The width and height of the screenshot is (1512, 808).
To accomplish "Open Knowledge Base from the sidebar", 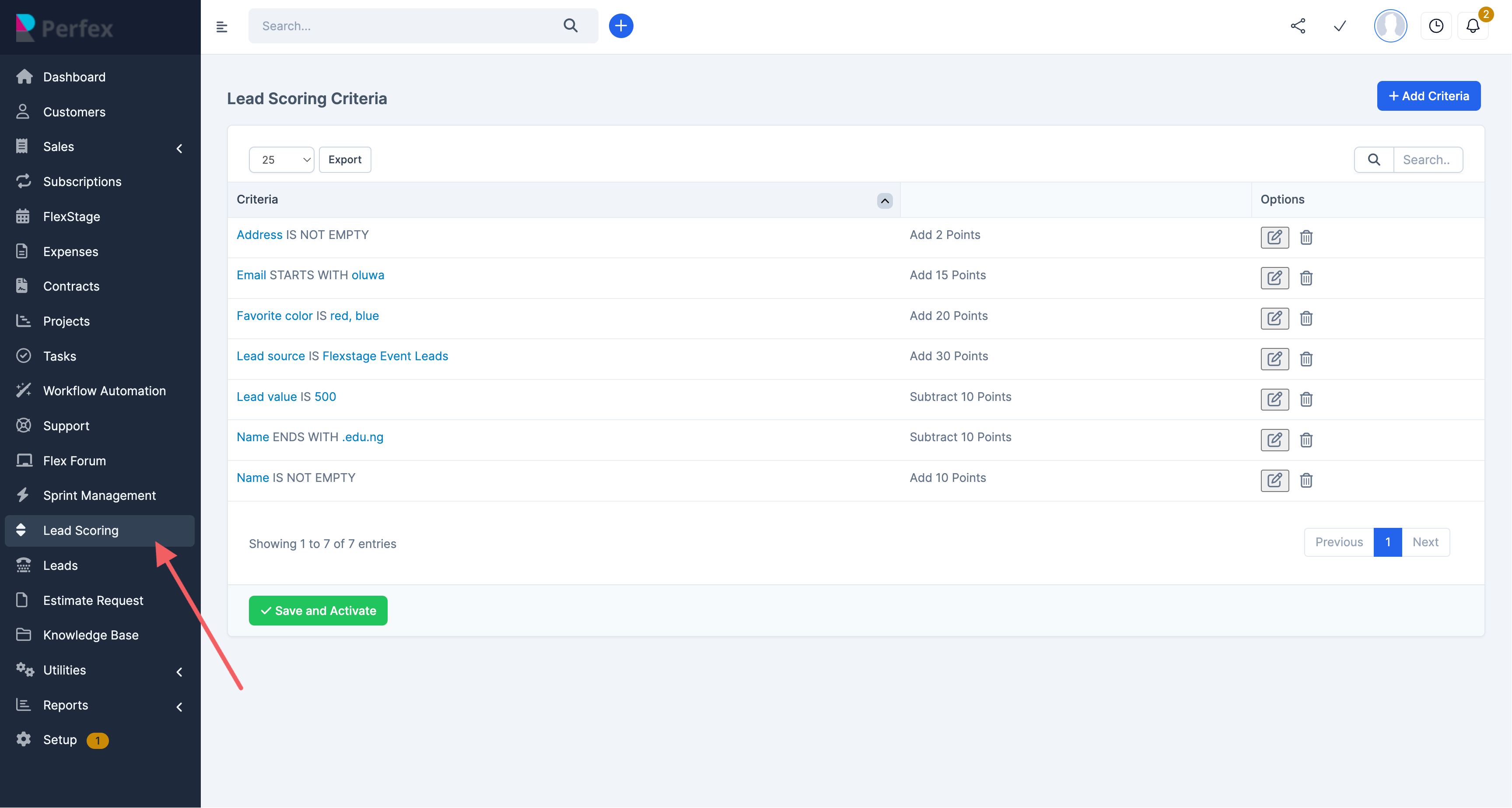I will pos(91,635).
